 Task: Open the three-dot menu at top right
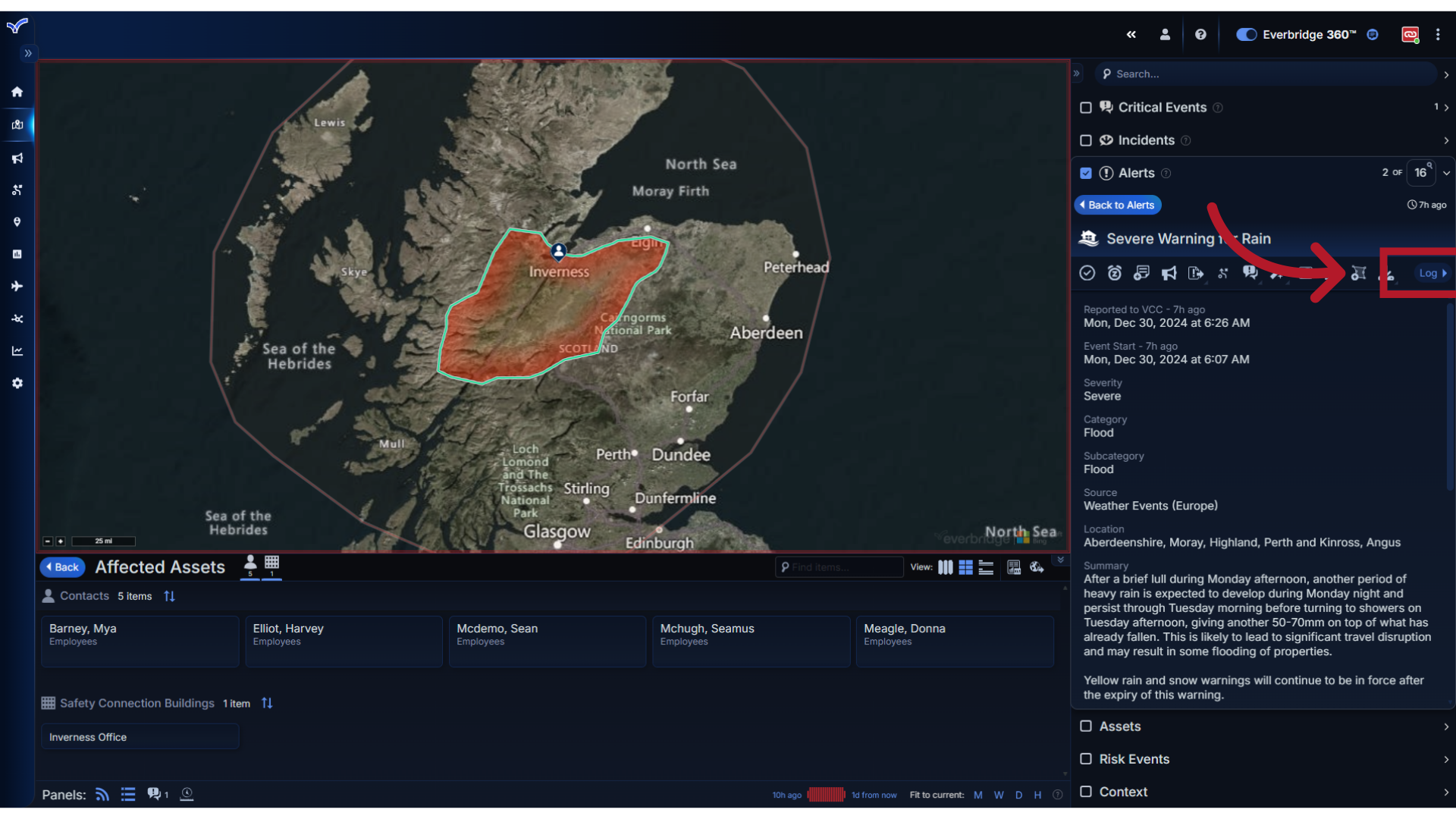point(1439,34)
